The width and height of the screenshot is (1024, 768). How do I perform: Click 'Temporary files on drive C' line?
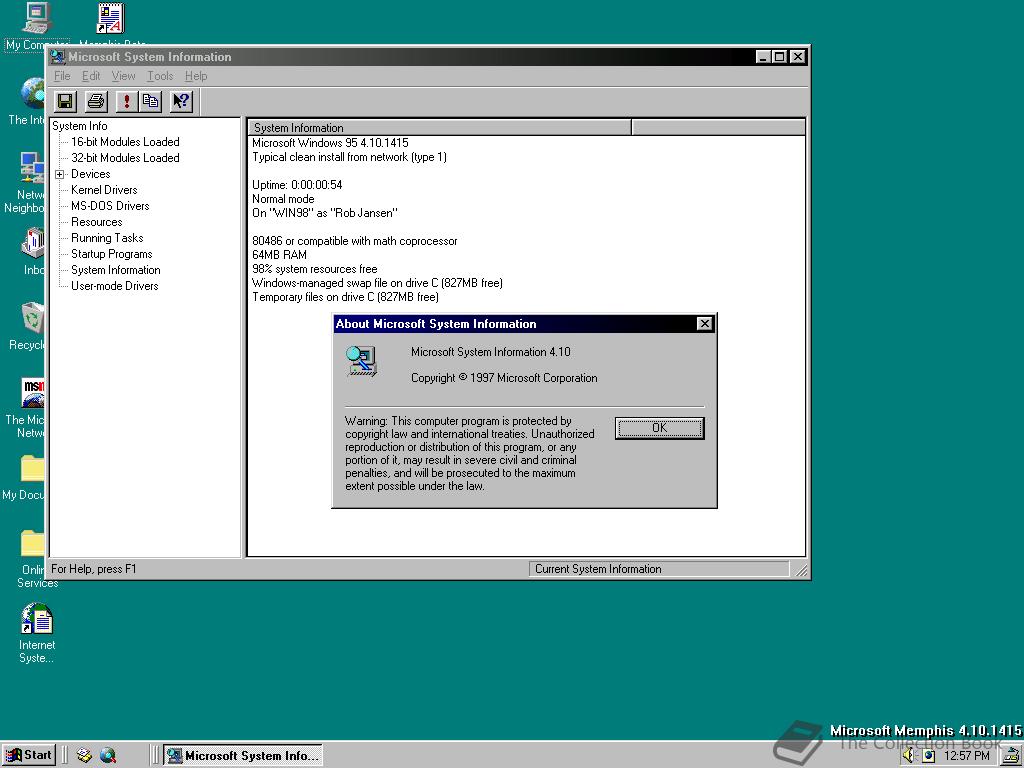[x=345, y=297]
